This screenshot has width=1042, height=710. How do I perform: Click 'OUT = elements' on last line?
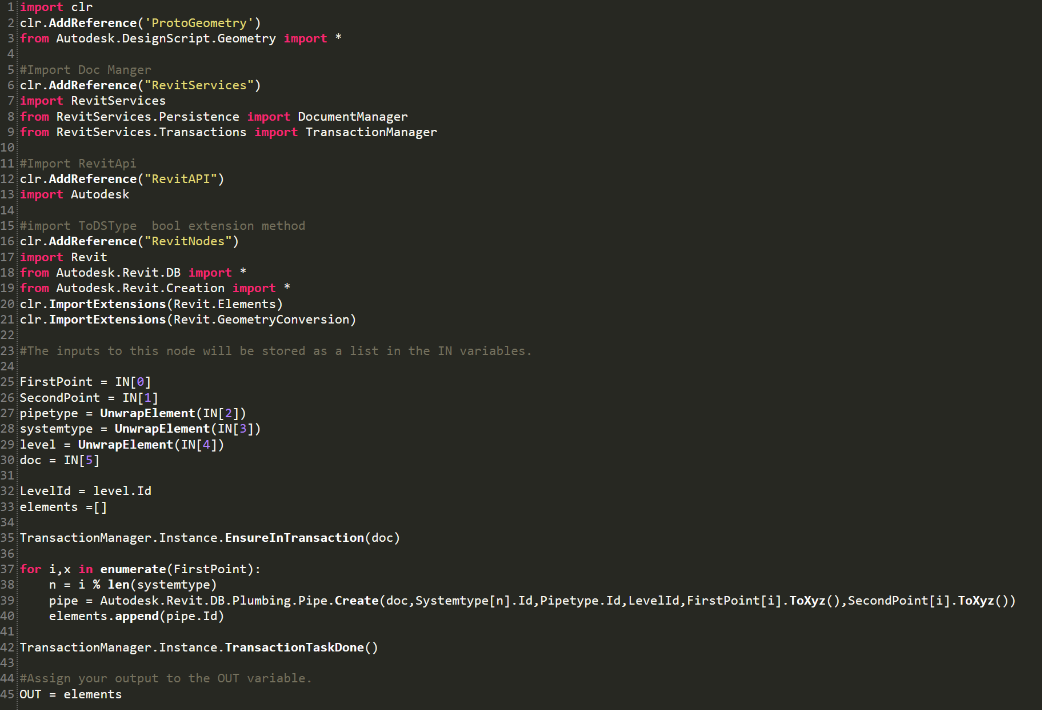point(70,694)
